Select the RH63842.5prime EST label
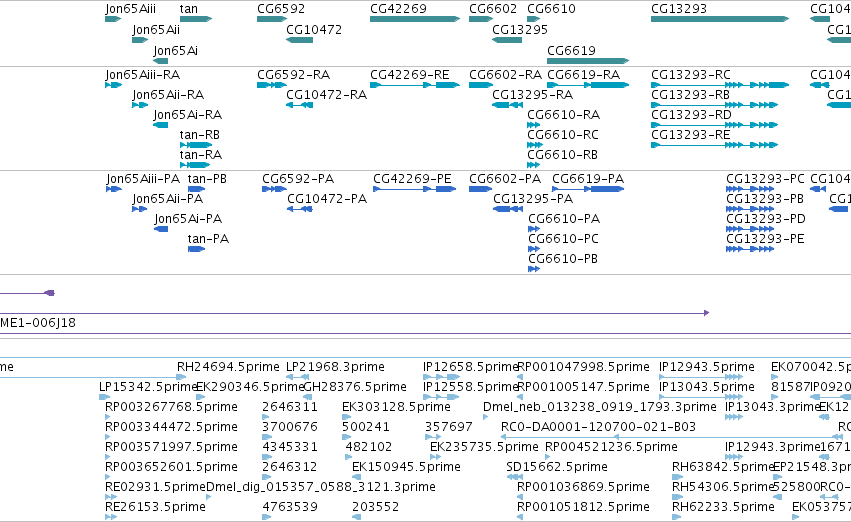The image size is (851, 522). [x=723, y=467]
